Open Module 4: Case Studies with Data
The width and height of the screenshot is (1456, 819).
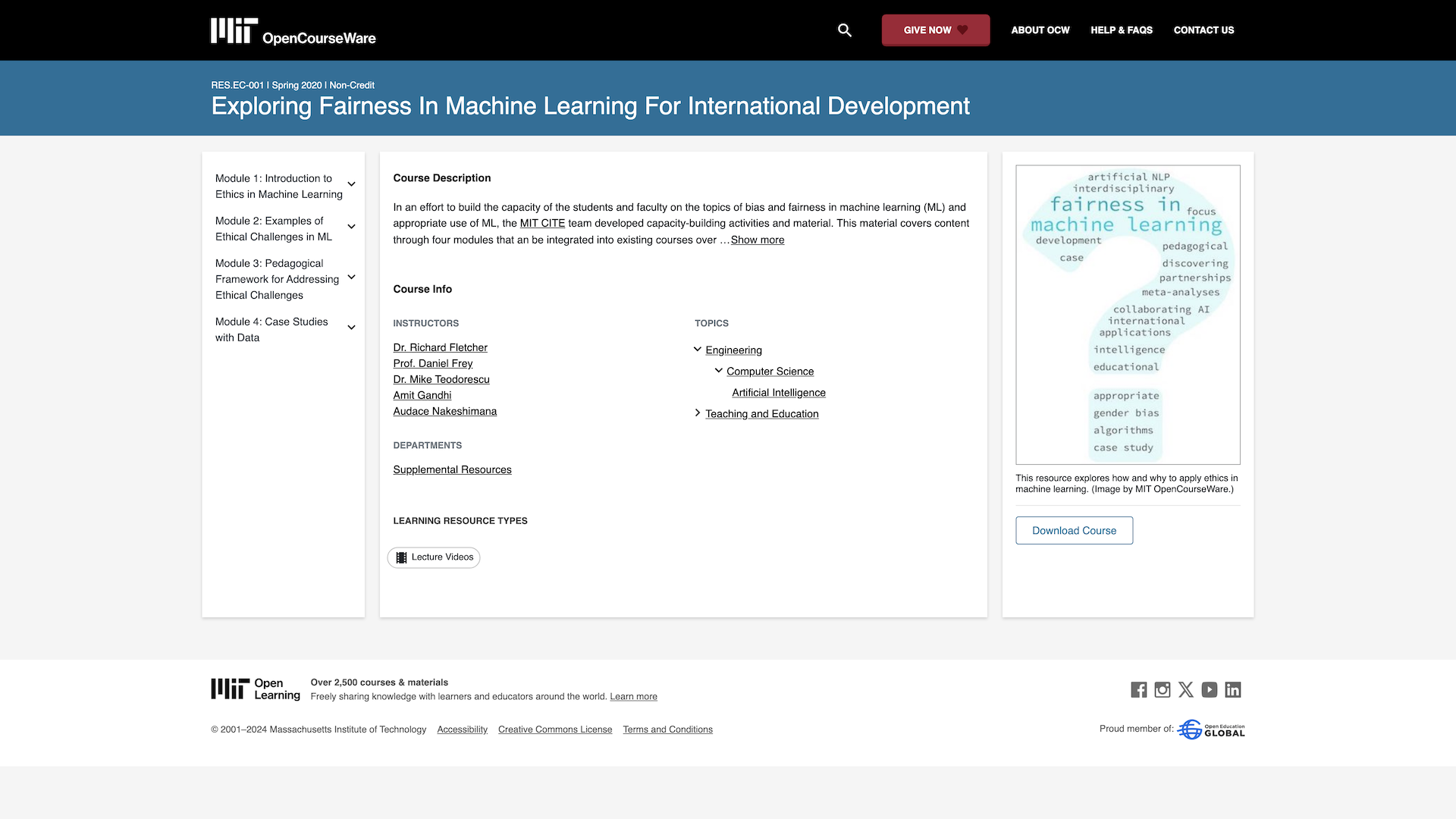pyautogui.click(x=271, y=330)
